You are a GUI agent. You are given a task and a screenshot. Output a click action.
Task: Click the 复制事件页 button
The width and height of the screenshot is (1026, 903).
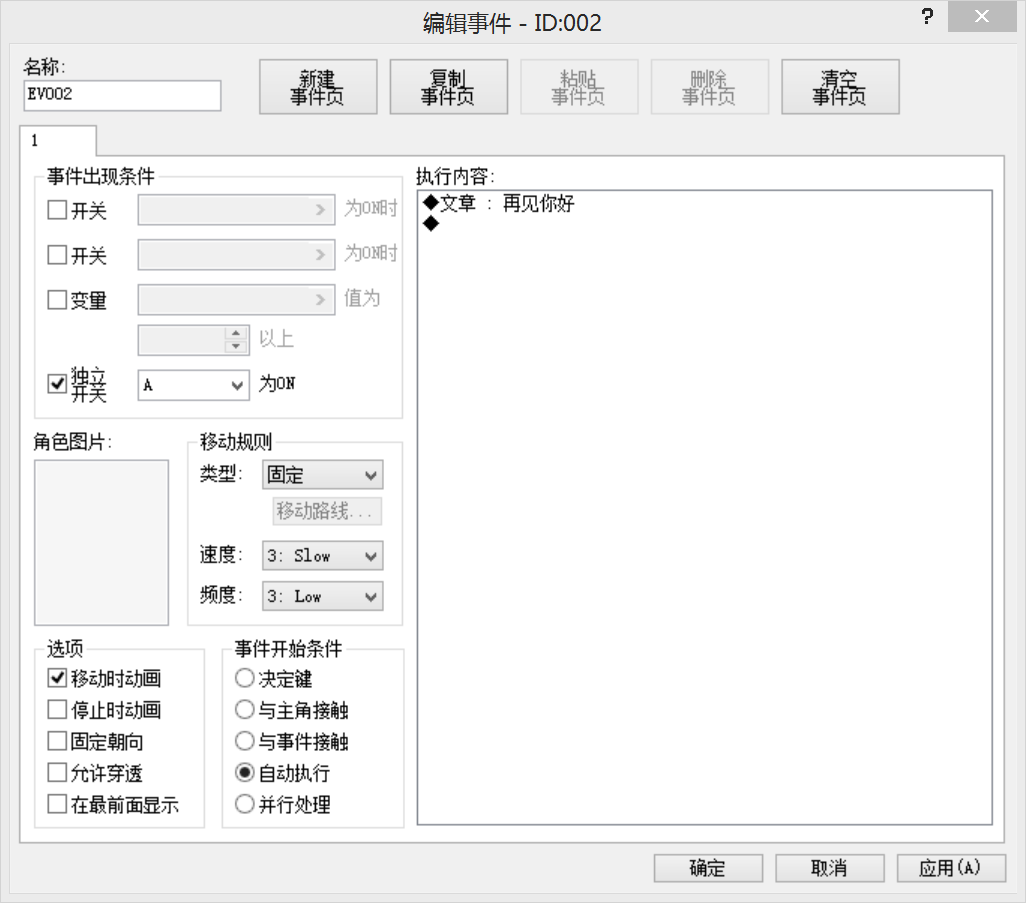(x=449, y=87)
